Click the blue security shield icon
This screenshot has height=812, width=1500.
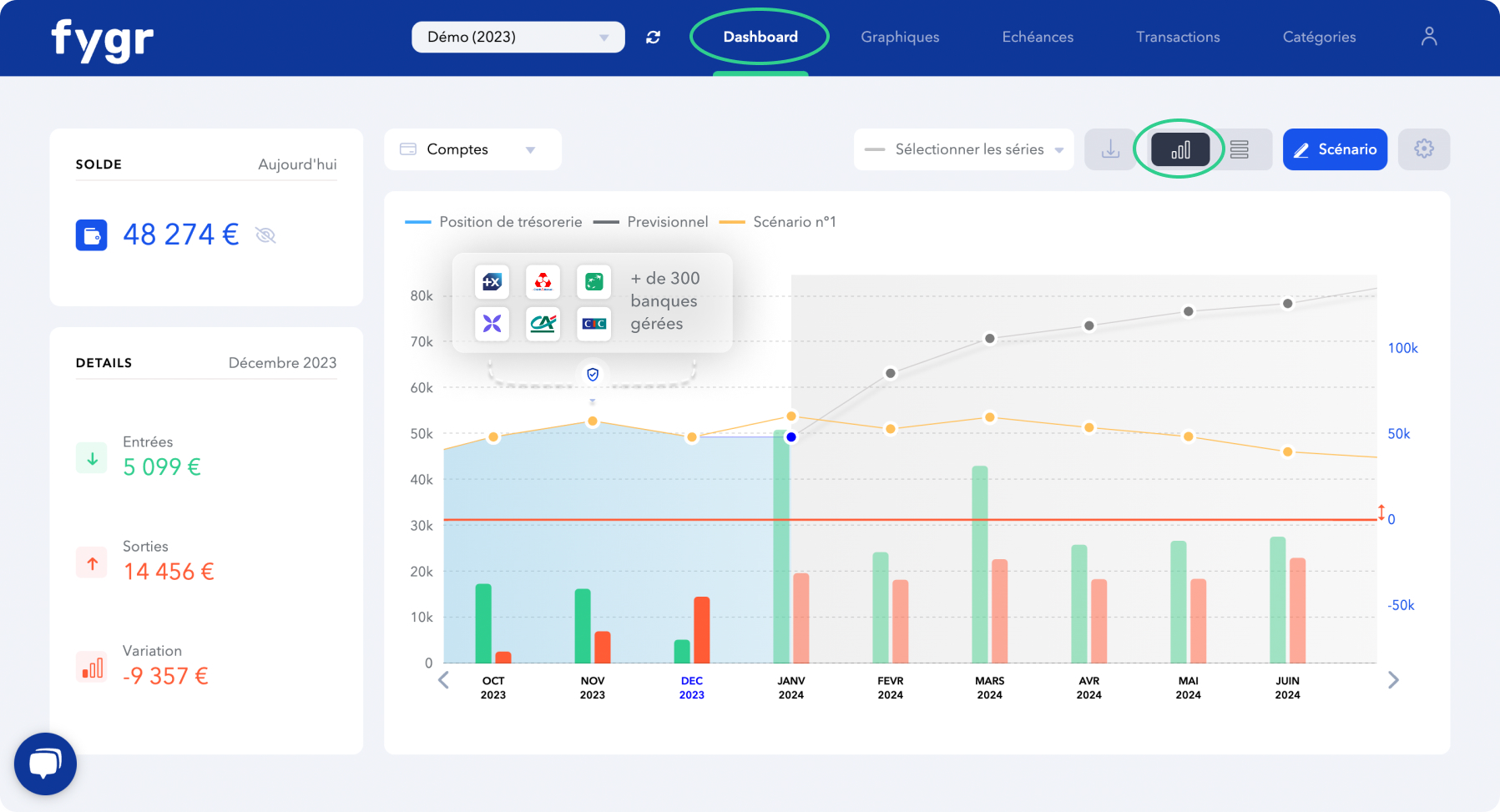tap(593, 375)
